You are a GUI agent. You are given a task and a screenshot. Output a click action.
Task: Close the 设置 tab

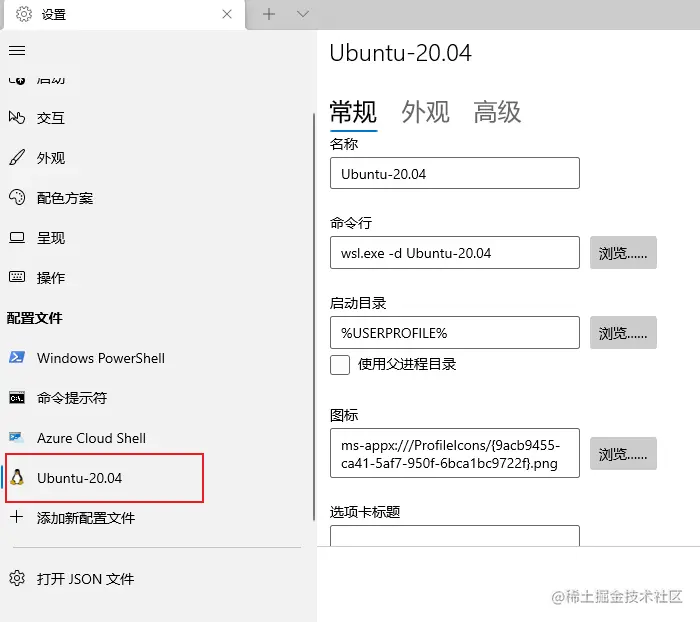coord(227,14)
